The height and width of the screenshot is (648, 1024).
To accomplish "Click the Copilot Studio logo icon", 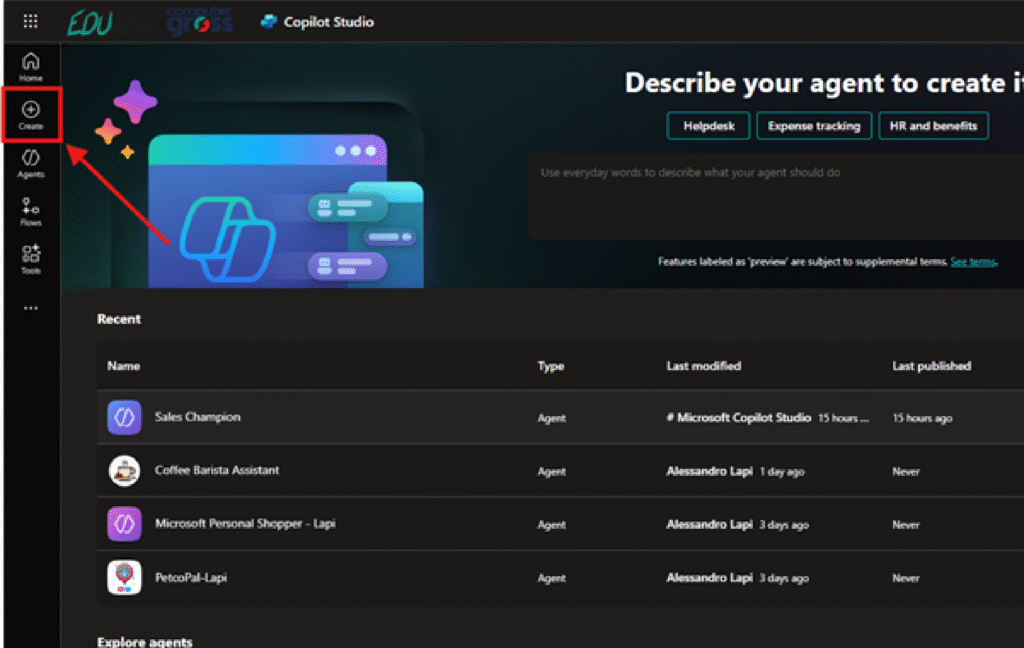I will (x=268, y=21).
